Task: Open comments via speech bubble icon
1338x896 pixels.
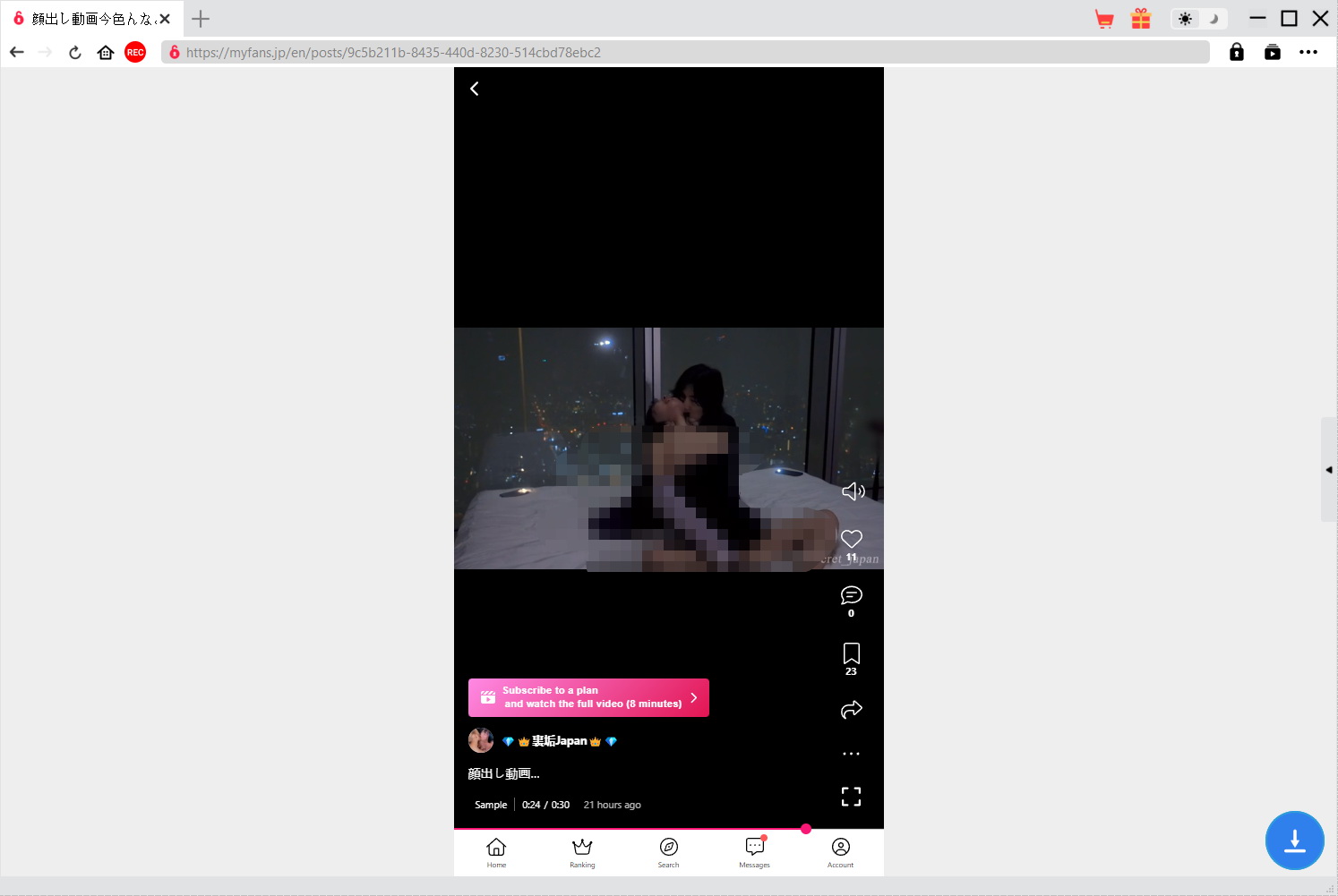Action: tap(852, 595)
